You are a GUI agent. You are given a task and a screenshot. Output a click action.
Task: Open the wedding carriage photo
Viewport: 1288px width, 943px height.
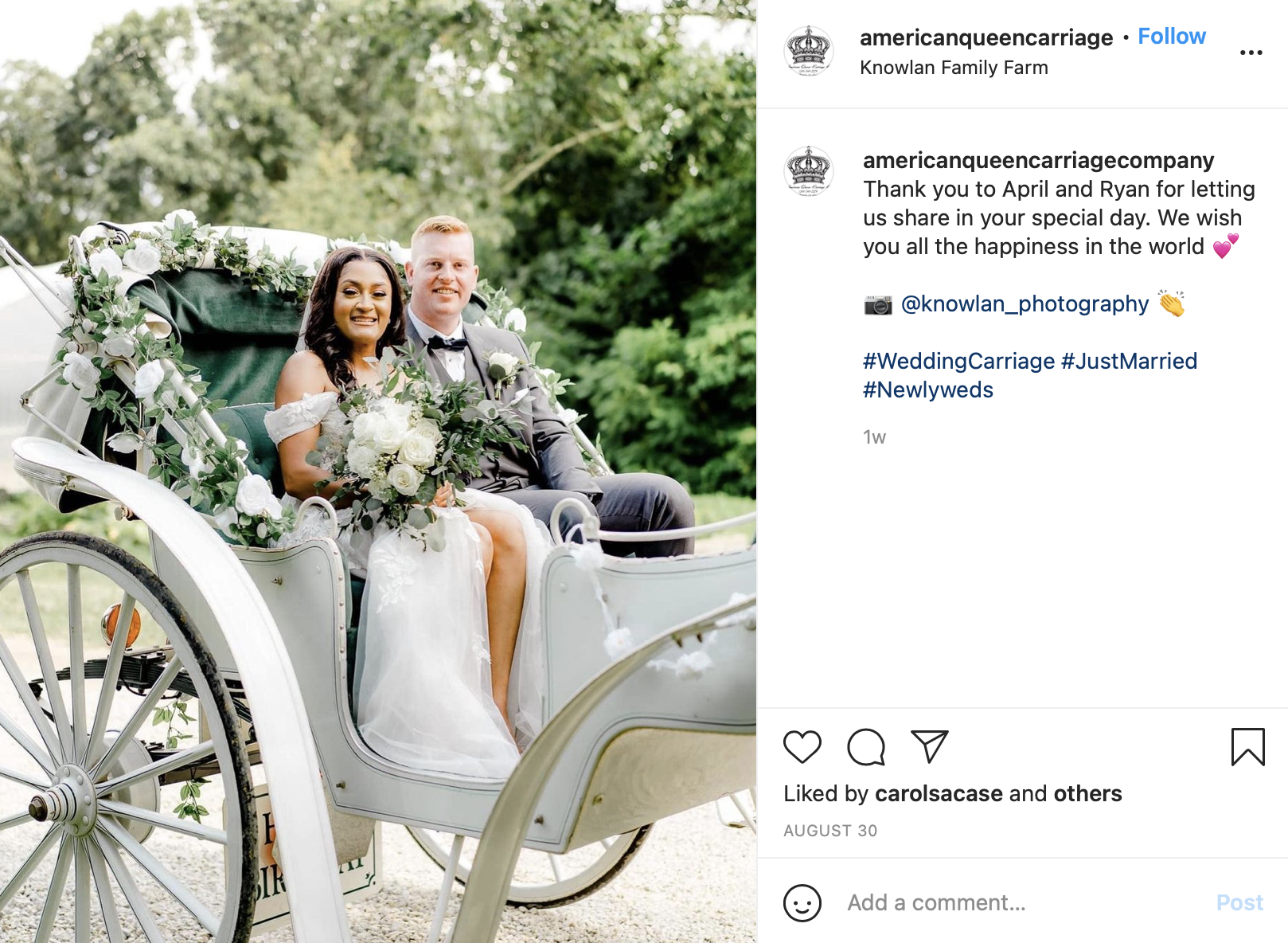(378, 471)
